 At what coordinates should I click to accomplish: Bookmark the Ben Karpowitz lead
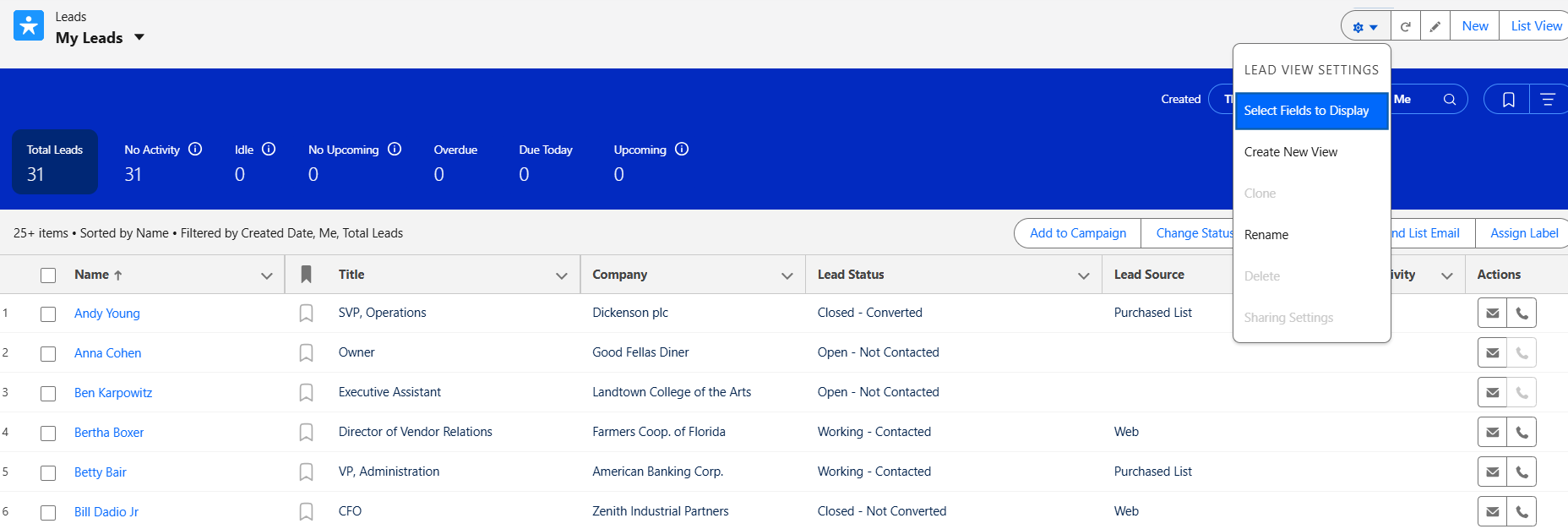coord(306,393)
